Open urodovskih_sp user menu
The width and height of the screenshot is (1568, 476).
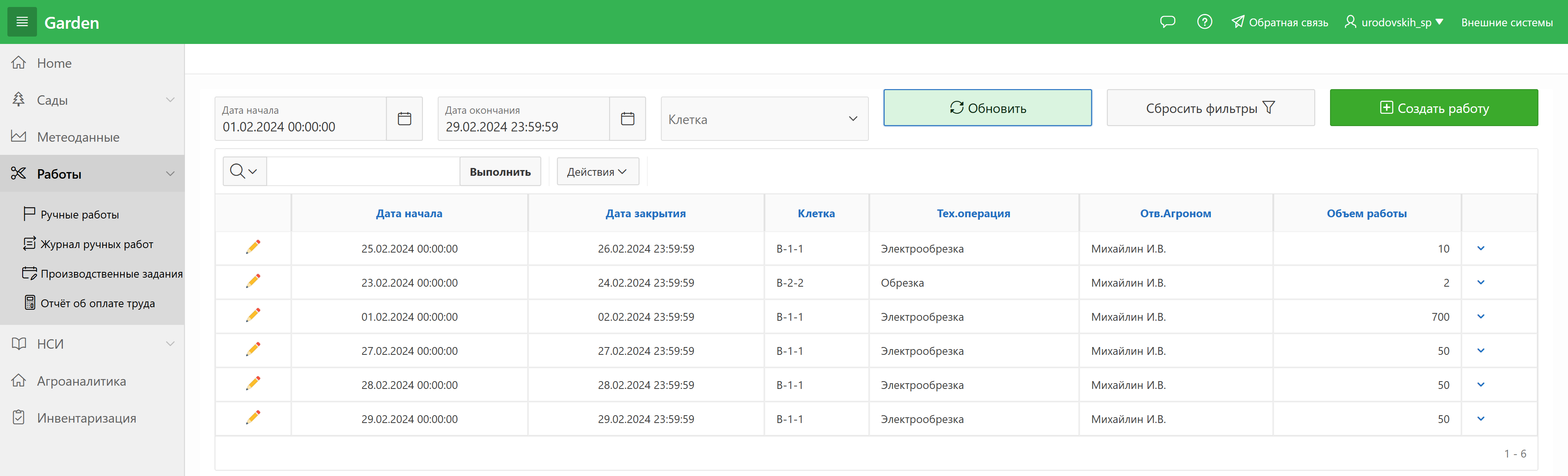1395,23
